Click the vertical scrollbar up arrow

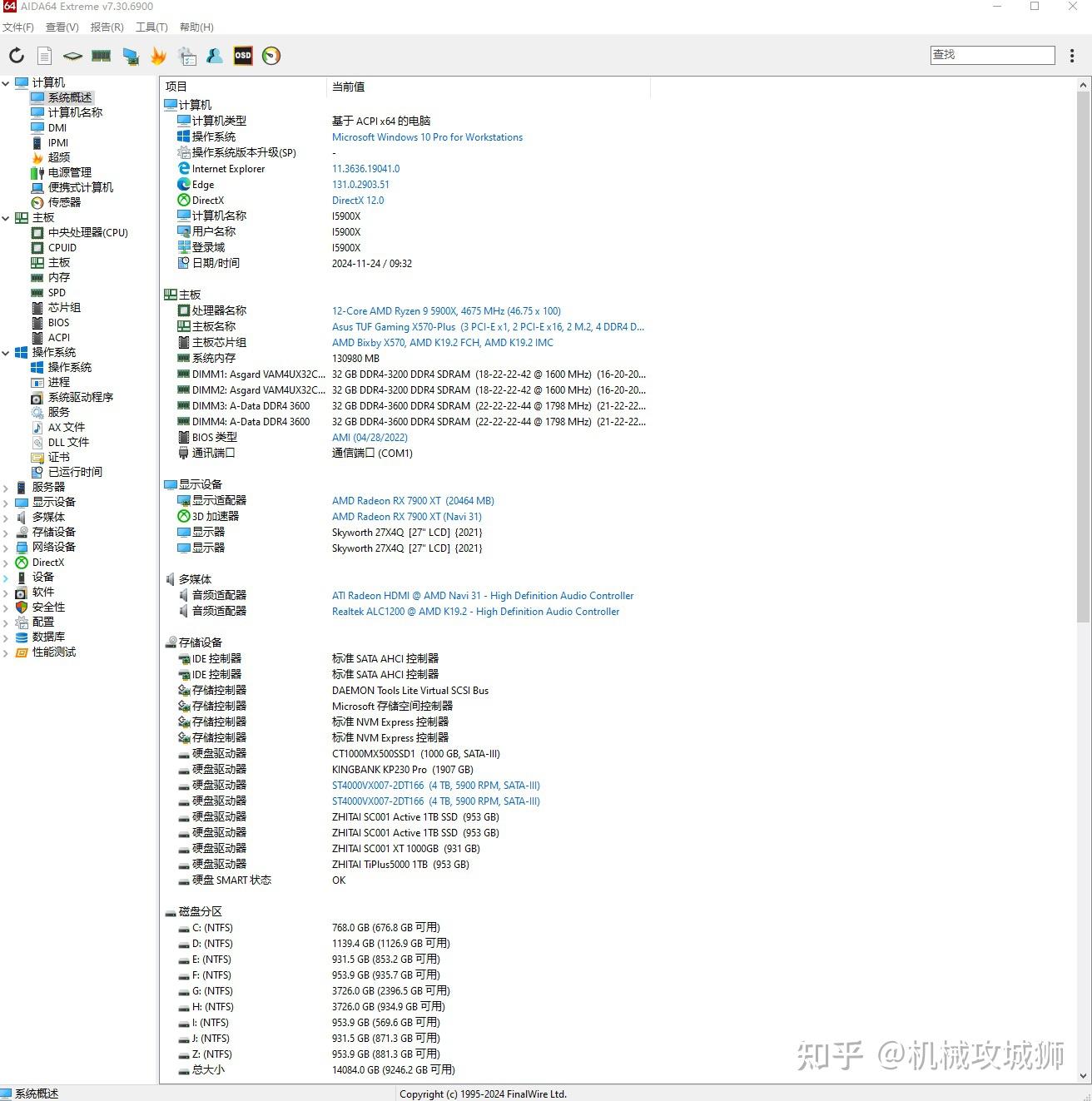pos(1084,86)
